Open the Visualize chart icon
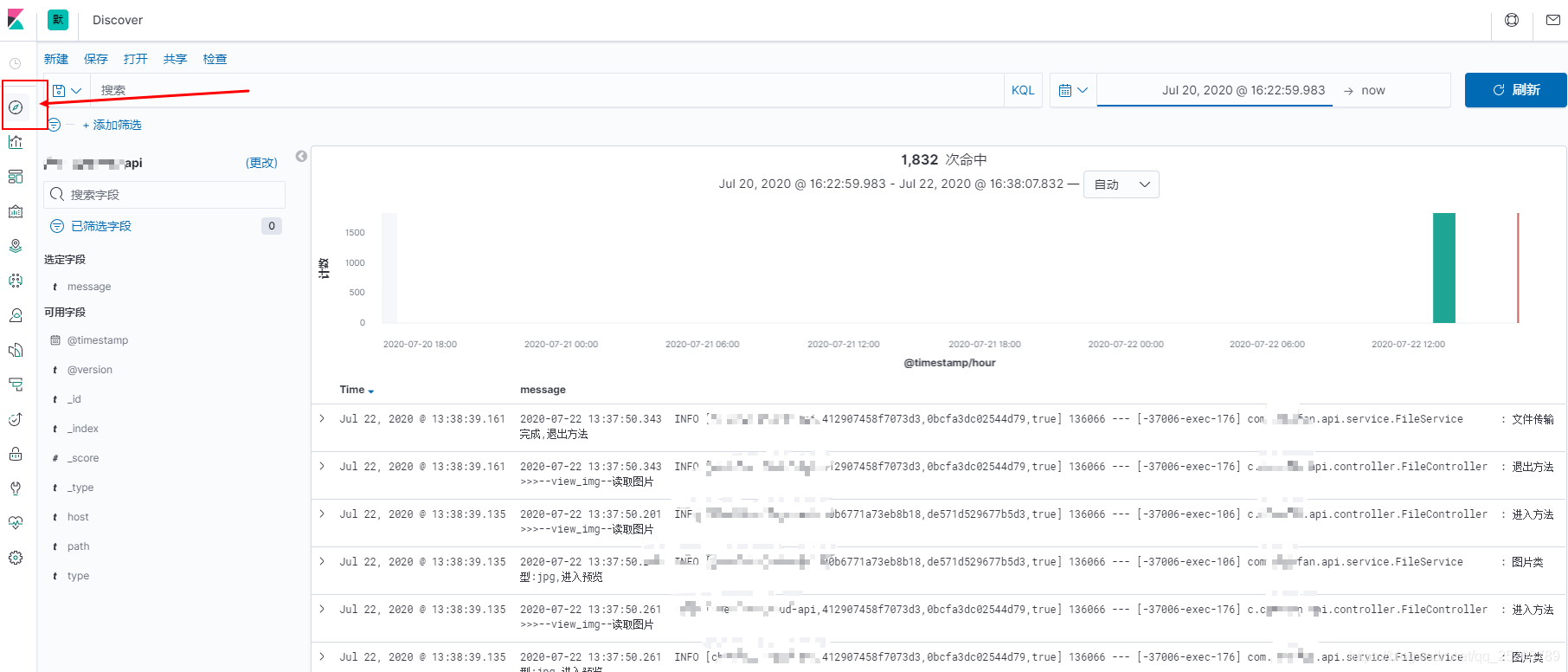The width and height of the screenshot is (1568, 672). tap(16, 142)
